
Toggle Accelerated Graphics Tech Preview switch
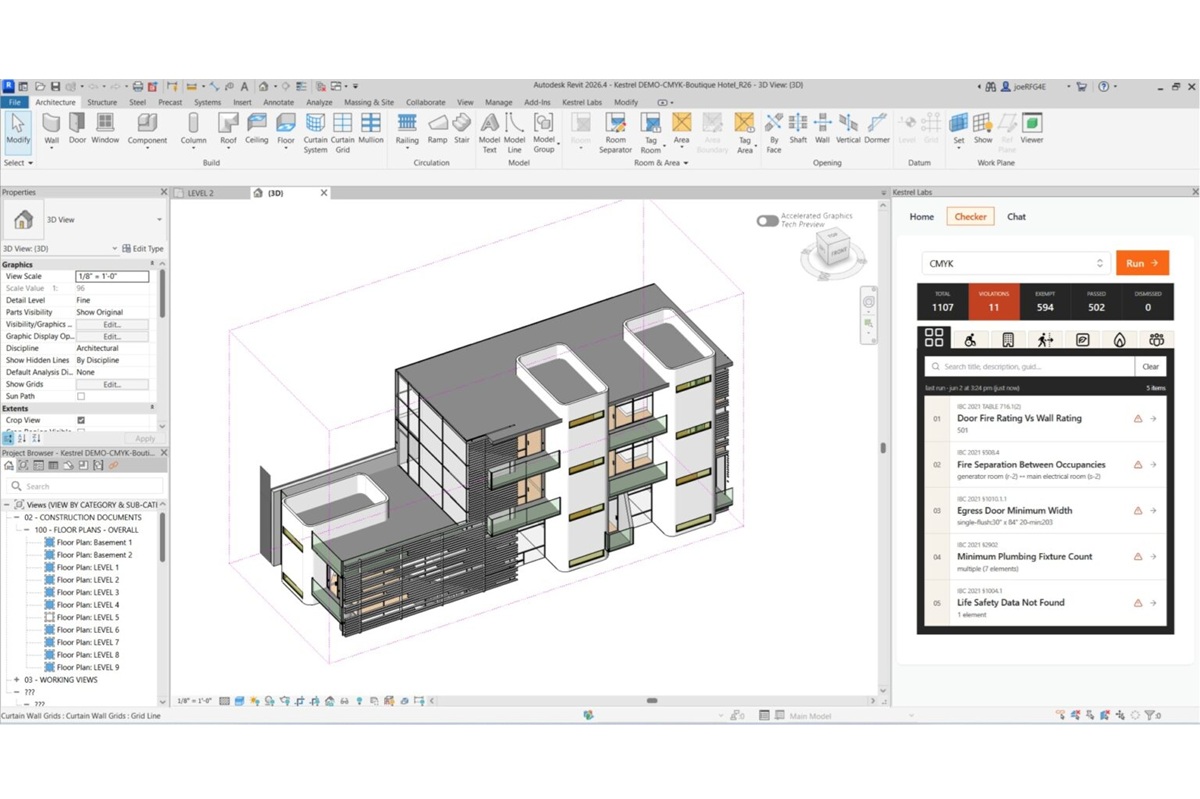[767, 220]
